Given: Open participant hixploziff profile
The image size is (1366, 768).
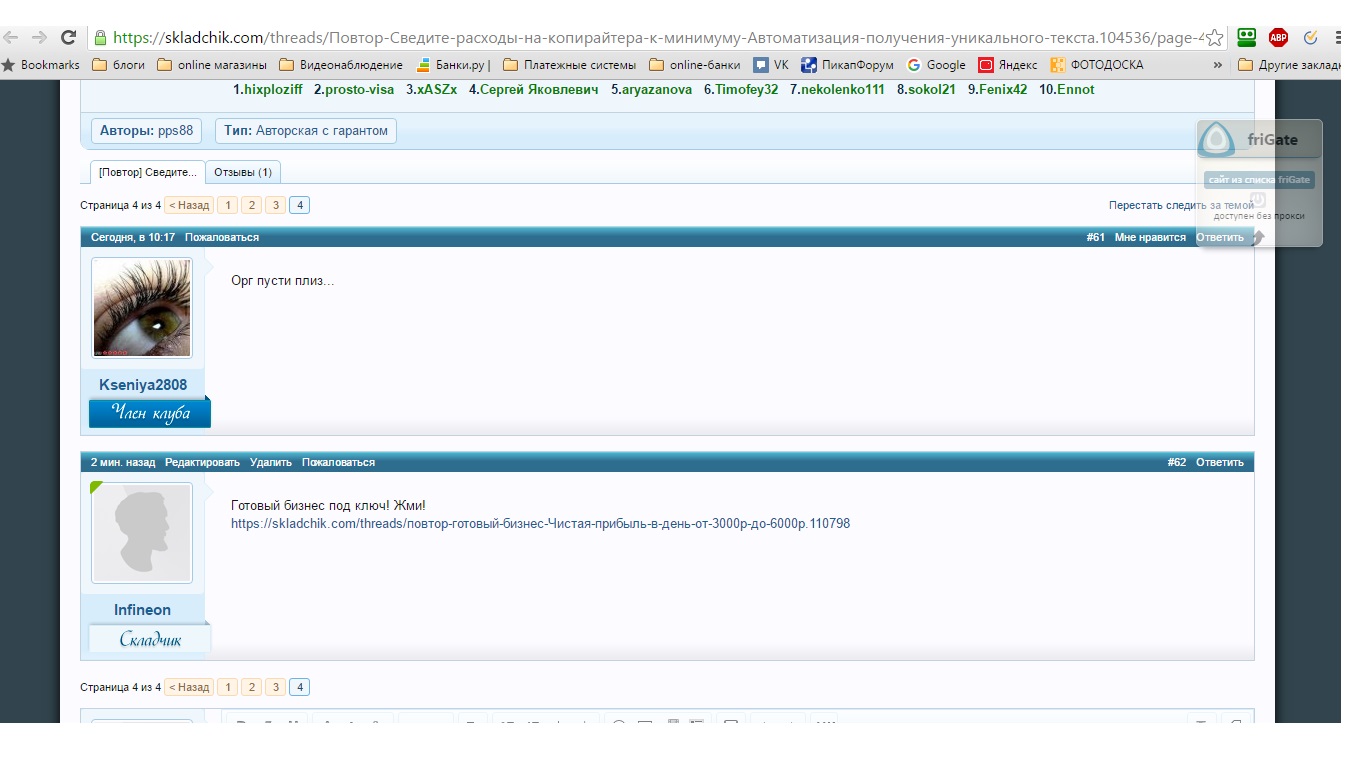Looking at the screenshot, I should (273, 89).
